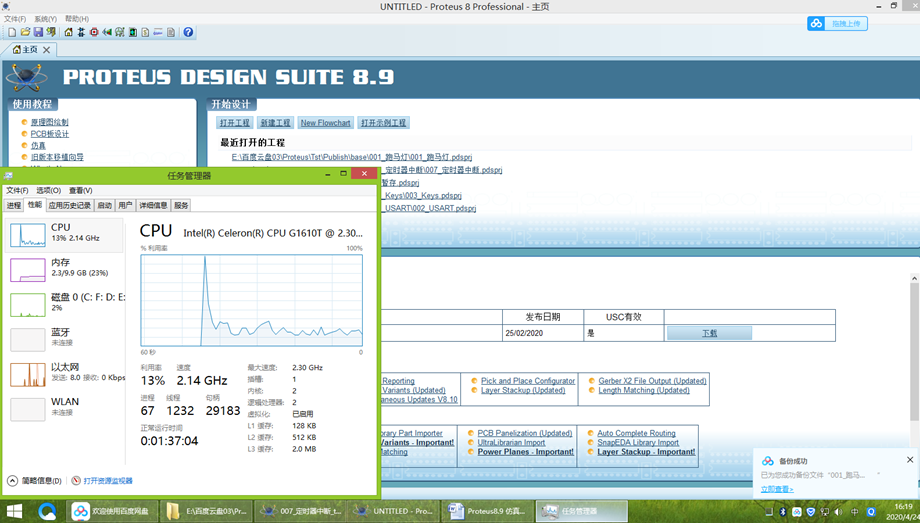920x524 pixels.
Task: Open Proteus 系统(Y) menu
Action: (45, 19)
